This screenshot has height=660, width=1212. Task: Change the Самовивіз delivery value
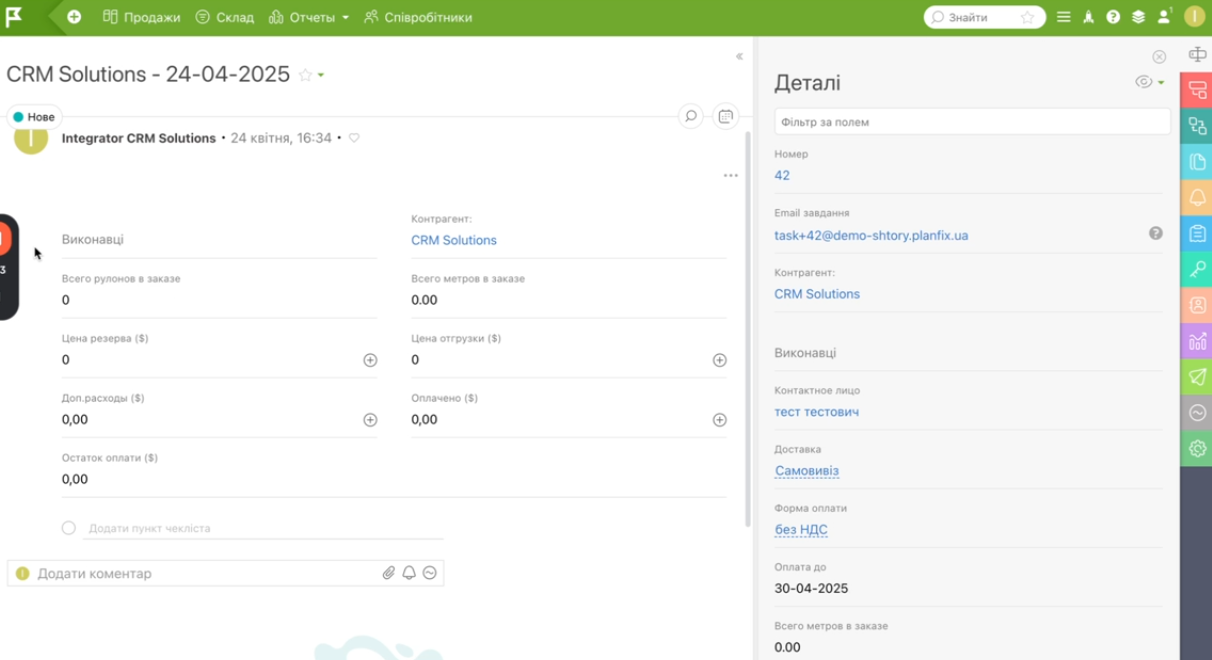807,471
